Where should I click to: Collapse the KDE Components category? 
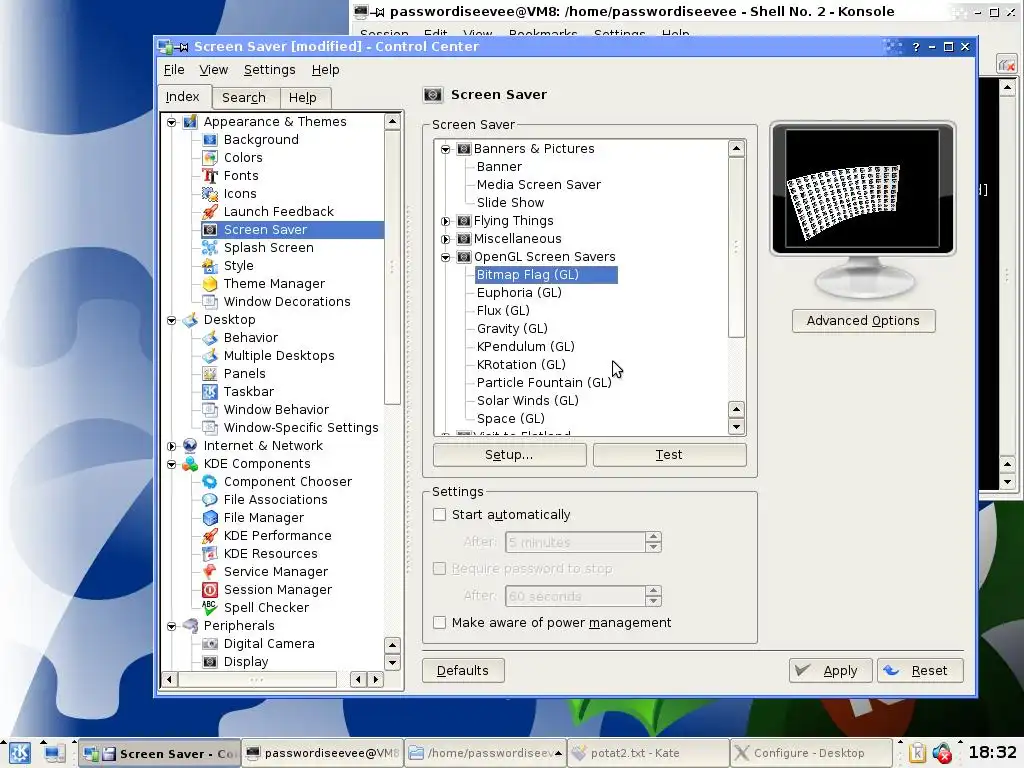coord(172,464)
